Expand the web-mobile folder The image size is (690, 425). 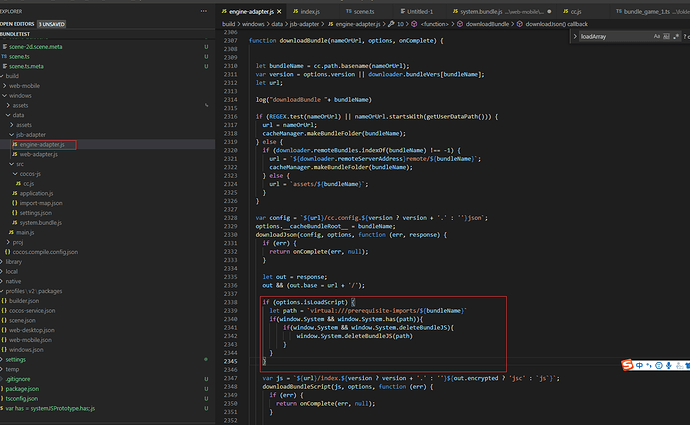point(22,86)
